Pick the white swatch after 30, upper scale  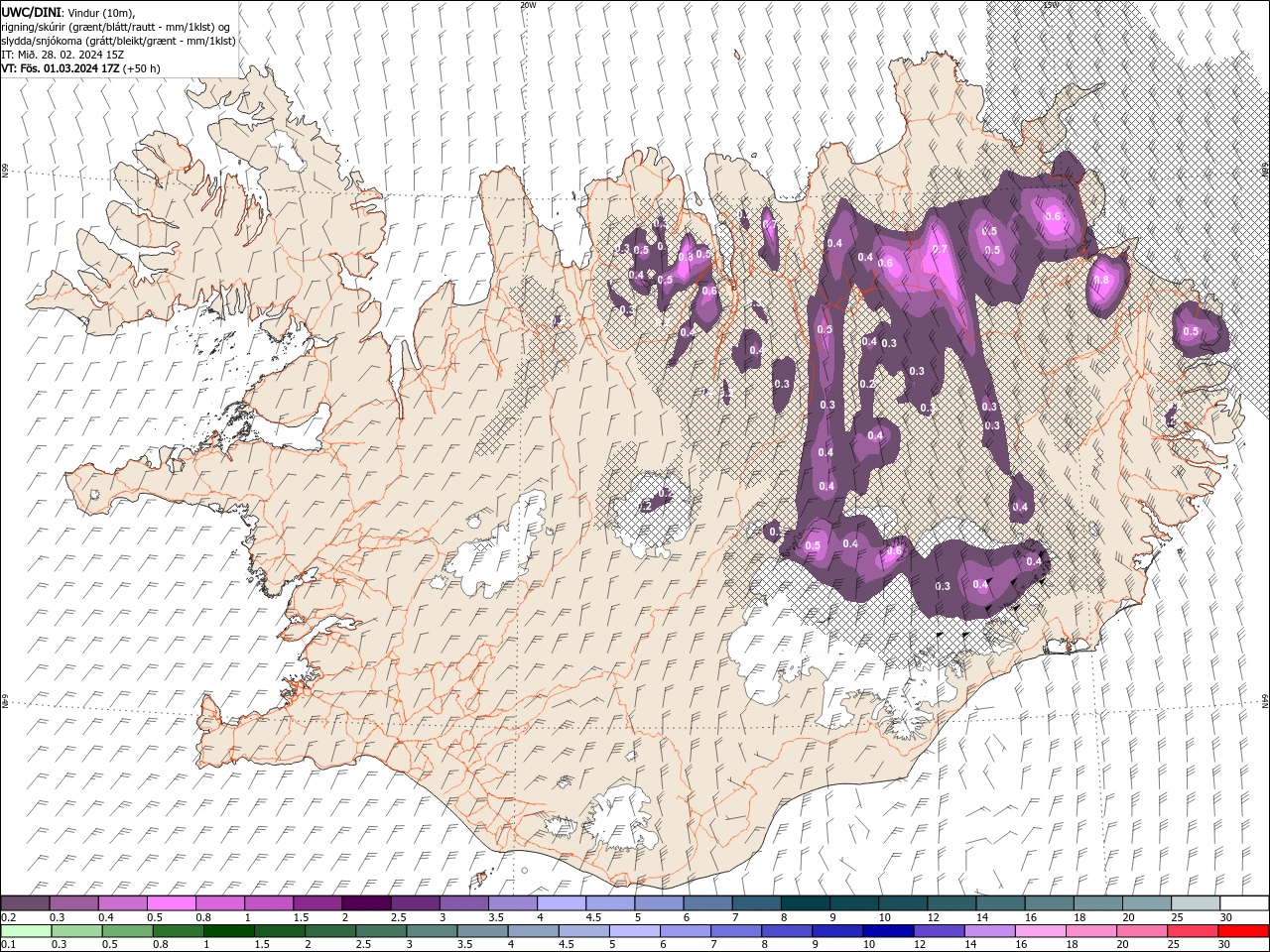coord(1244,902)
